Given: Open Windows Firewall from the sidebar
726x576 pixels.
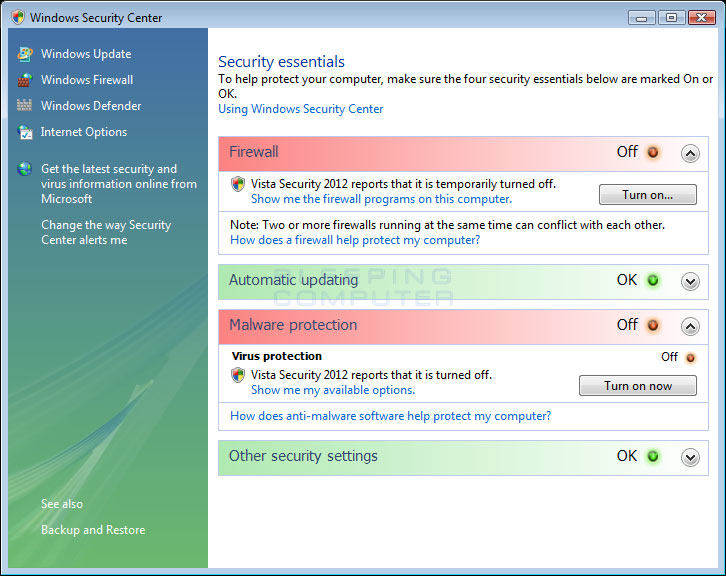Looking at the screenshot, I should pyautogui.click(x=87, y=80).
